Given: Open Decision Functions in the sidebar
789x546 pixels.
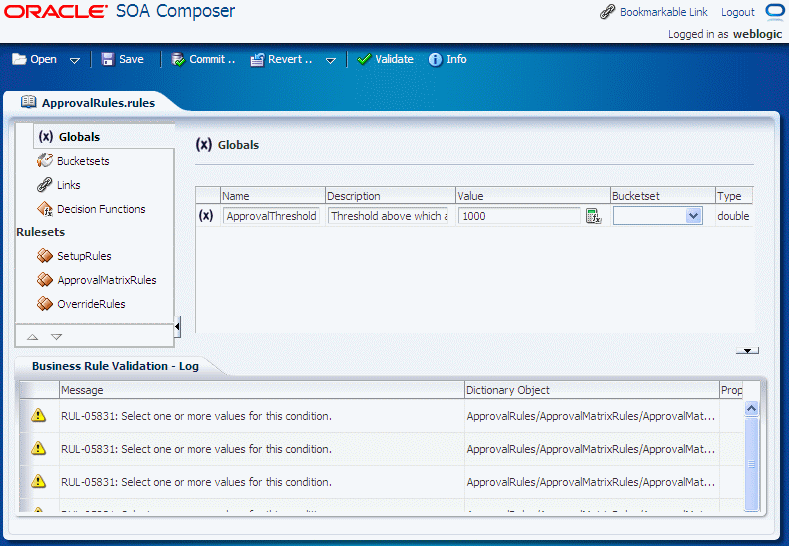Looking at the screenshot, I should tap(101, 209).
